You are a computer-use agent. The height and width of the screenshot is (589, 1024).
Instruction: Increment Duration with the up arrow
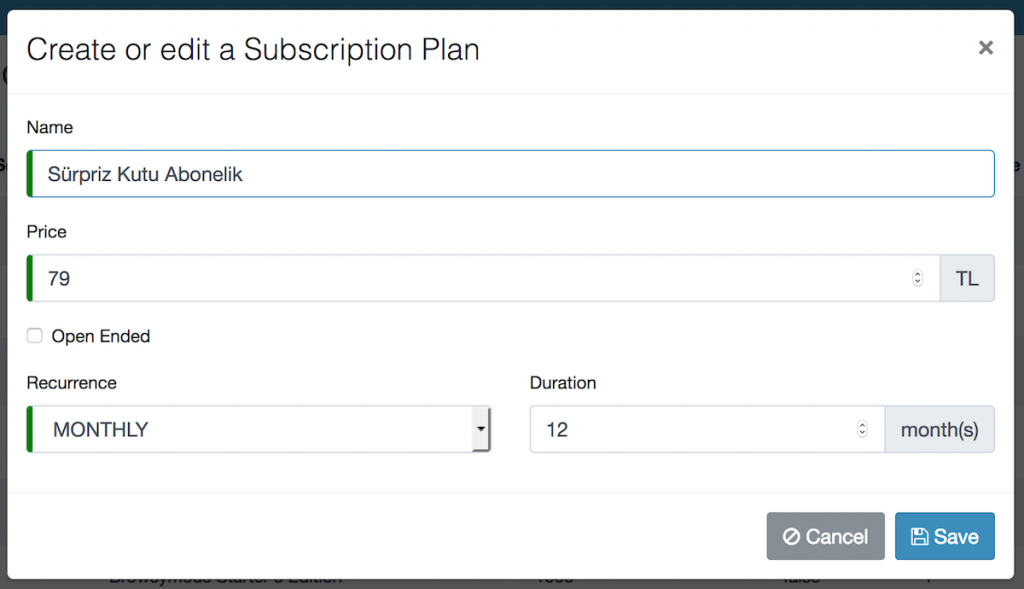tap(862, 424)
